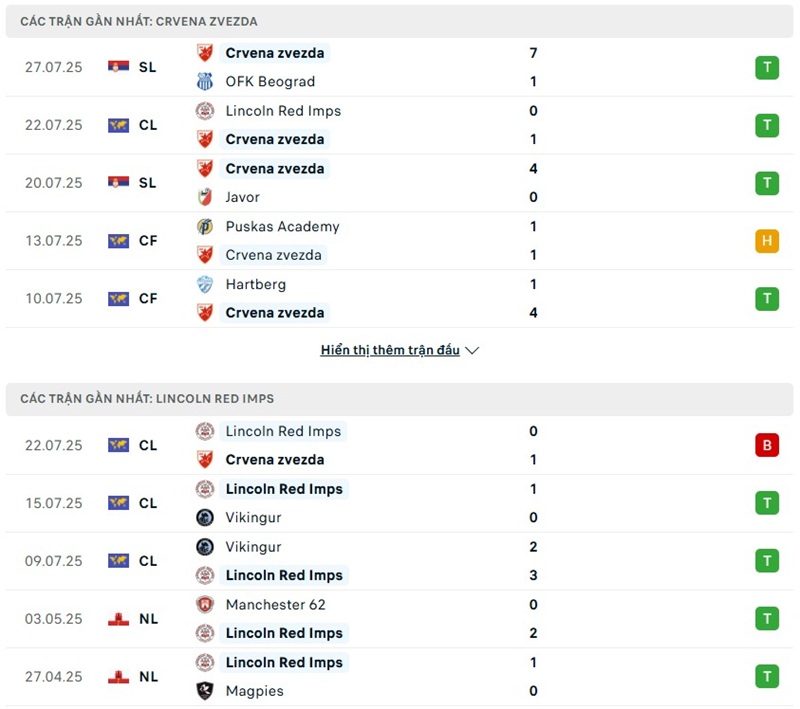
Task: Click the OFK Beograd team crest icon
Action: [x=205, y=82]
